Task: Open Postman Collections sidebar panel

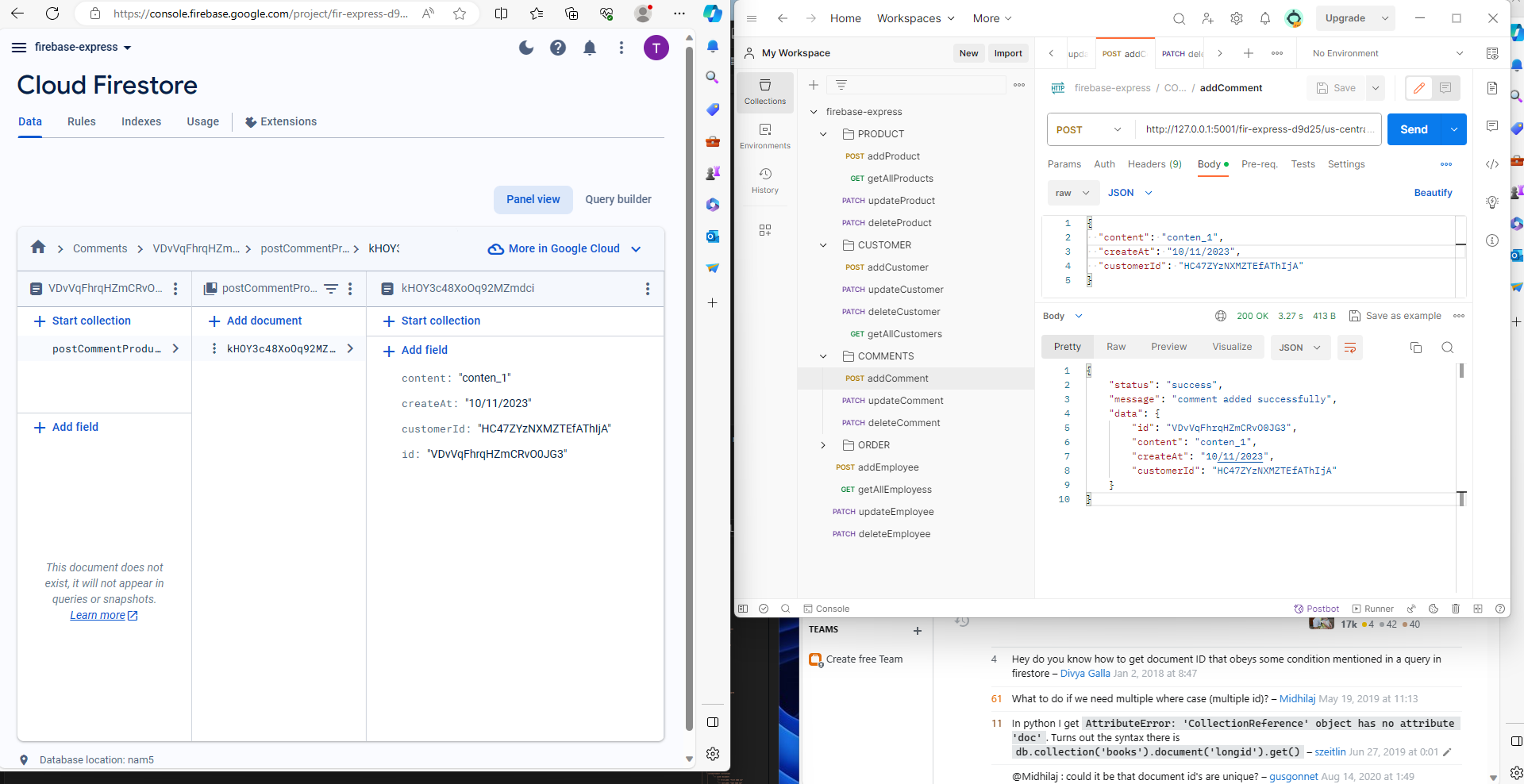Action: tap(764, 91)
